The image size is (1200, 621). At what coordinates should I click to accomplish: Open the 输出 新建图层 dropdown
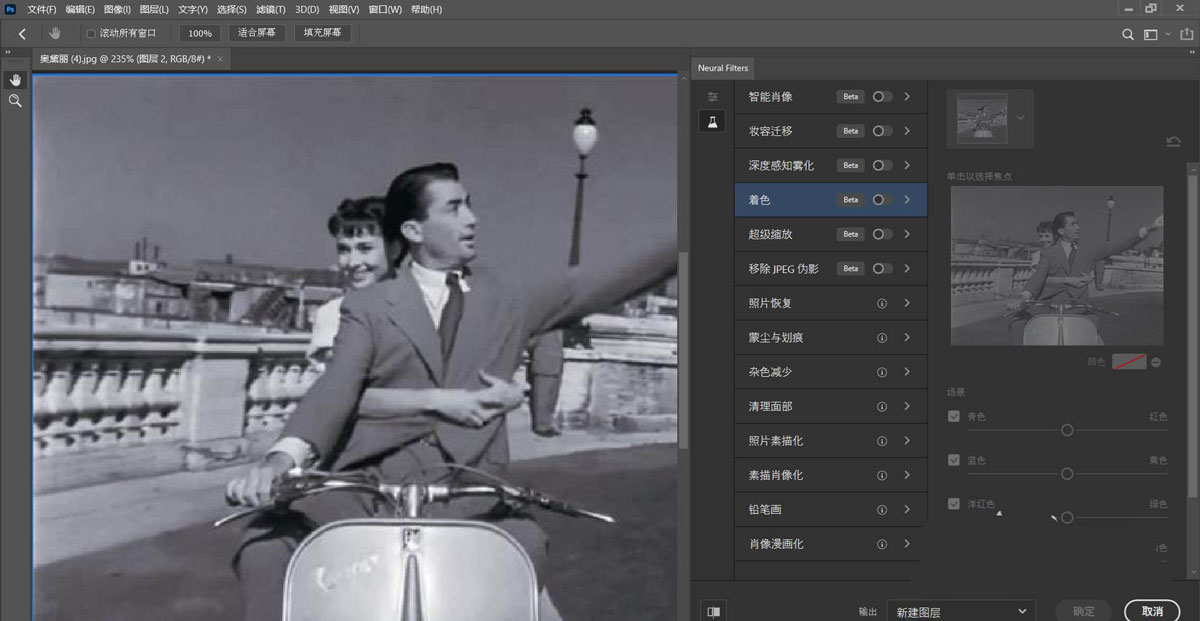coord(961,611)
